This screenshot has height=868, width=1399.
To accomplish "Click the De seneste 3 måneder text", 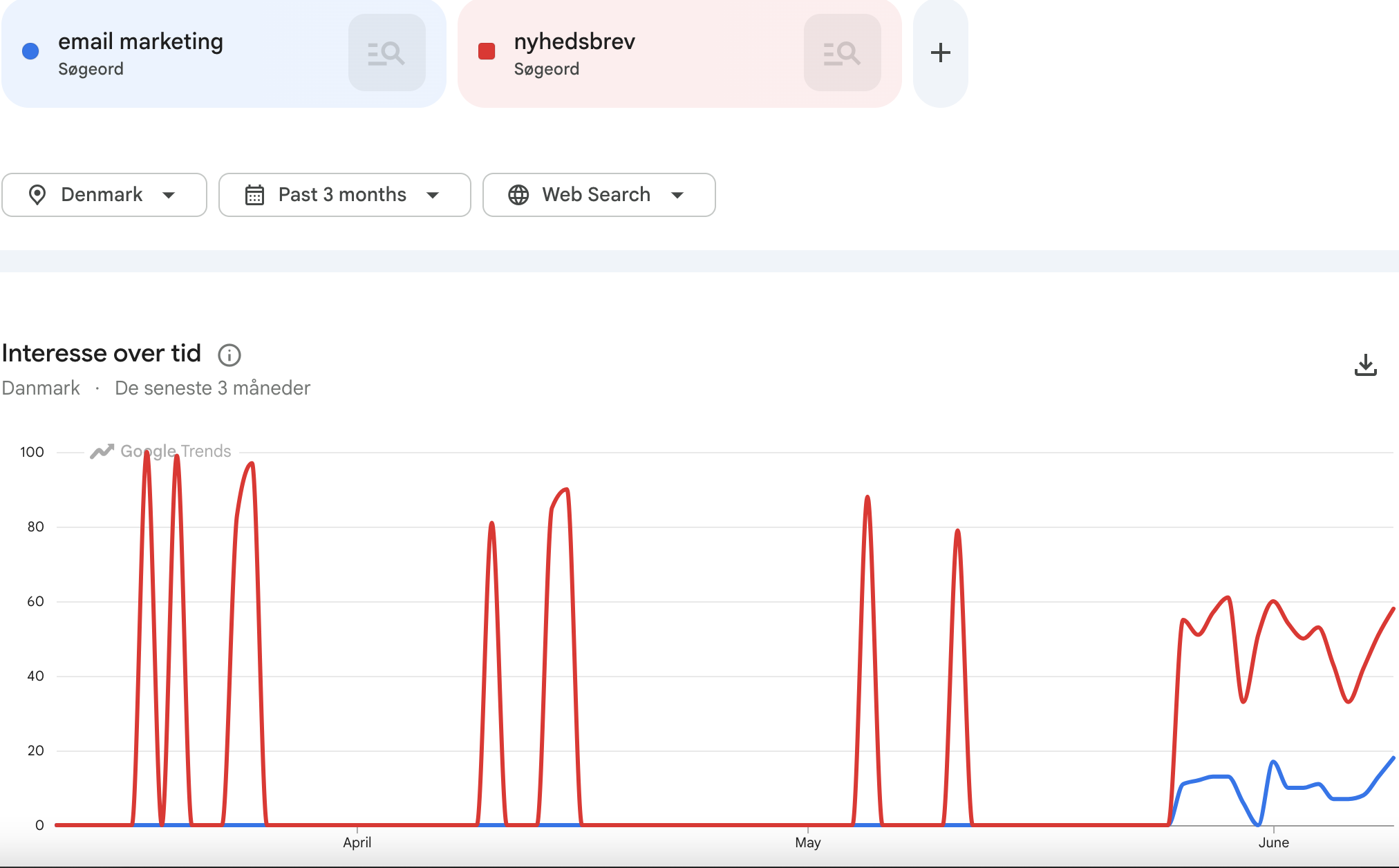I will point(213,388).
